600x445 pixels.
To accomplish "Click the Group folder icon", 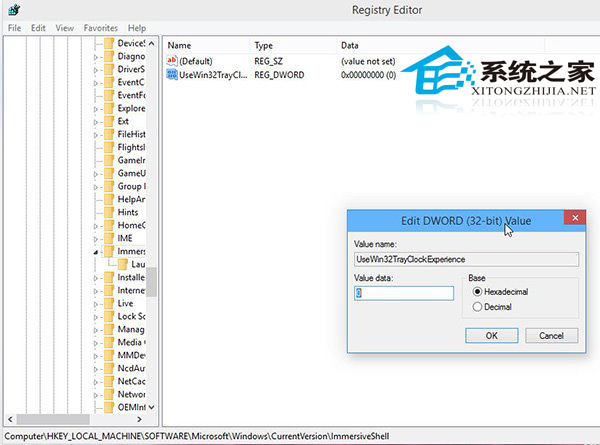I will pyautogui.click(x=109, y=186).
